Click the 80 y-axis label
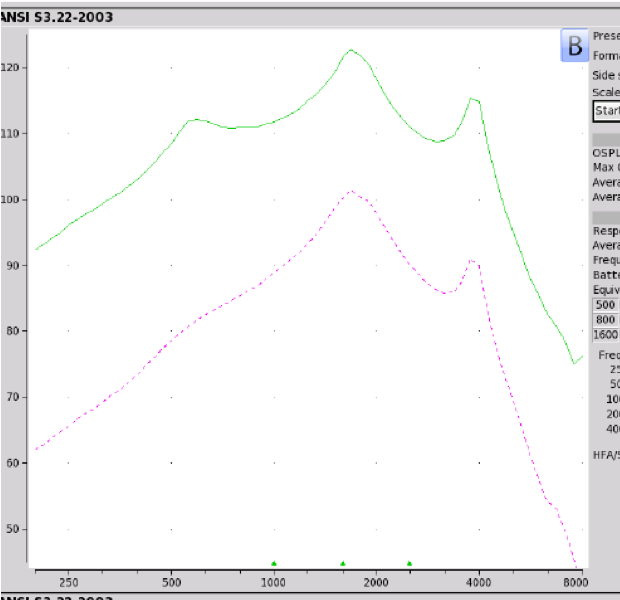620x600 pixels. tap(13, 331)
